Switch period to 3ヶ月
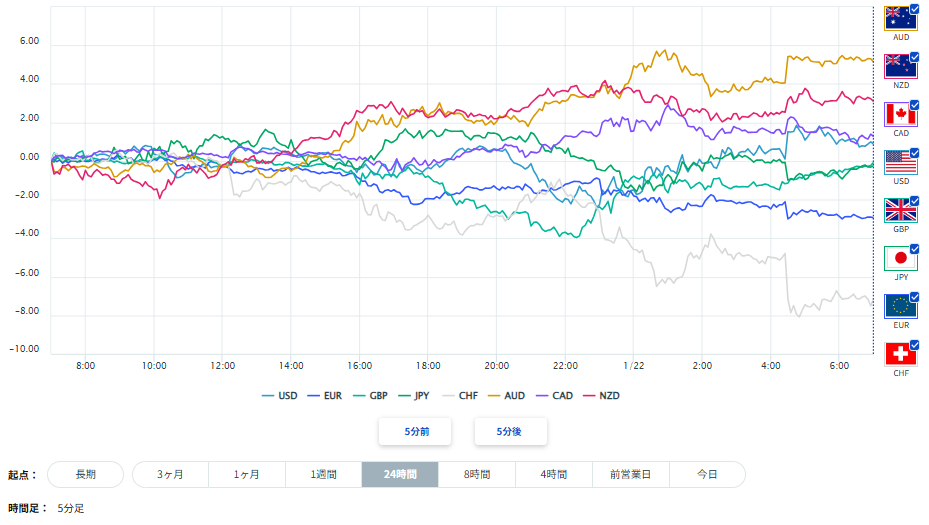 [170, 475]
